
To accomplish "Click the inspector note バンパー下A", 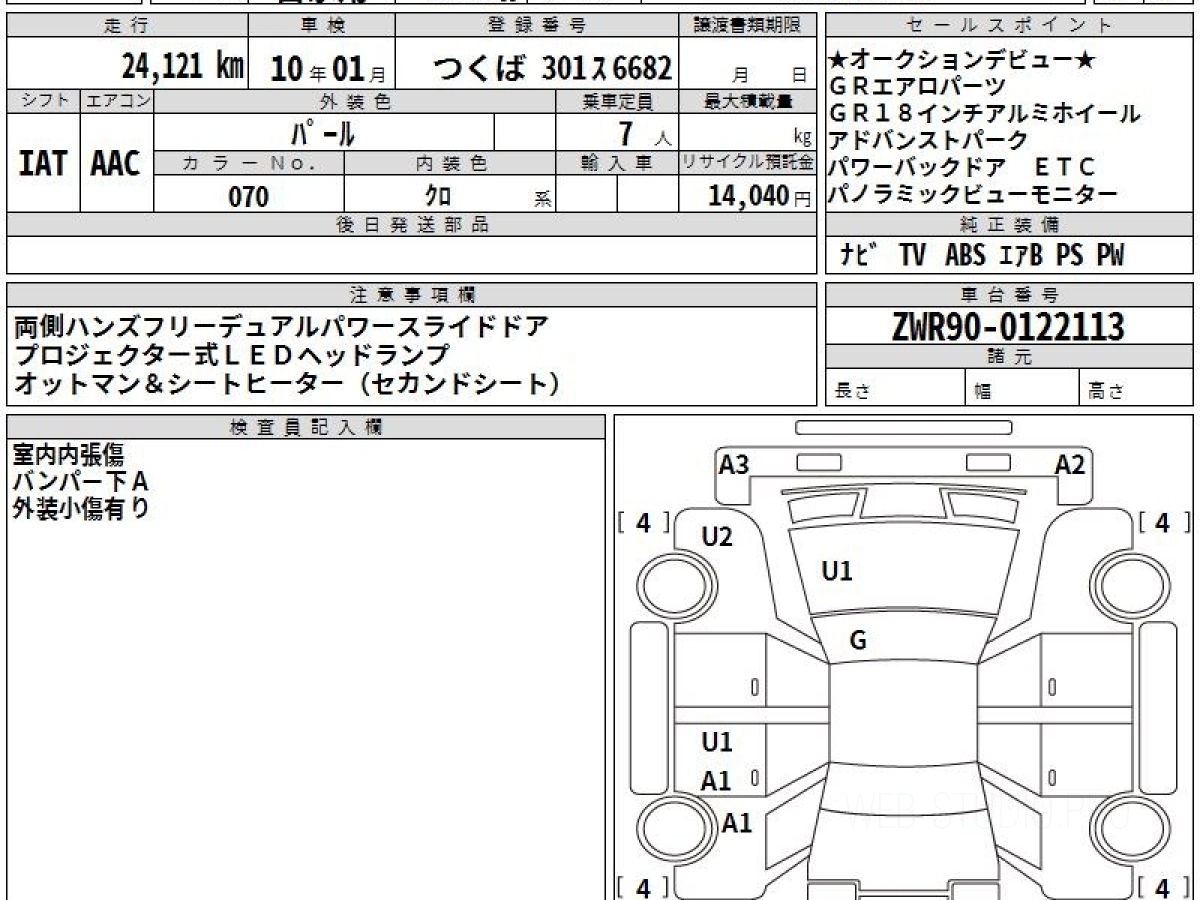I will click(80, 482).
